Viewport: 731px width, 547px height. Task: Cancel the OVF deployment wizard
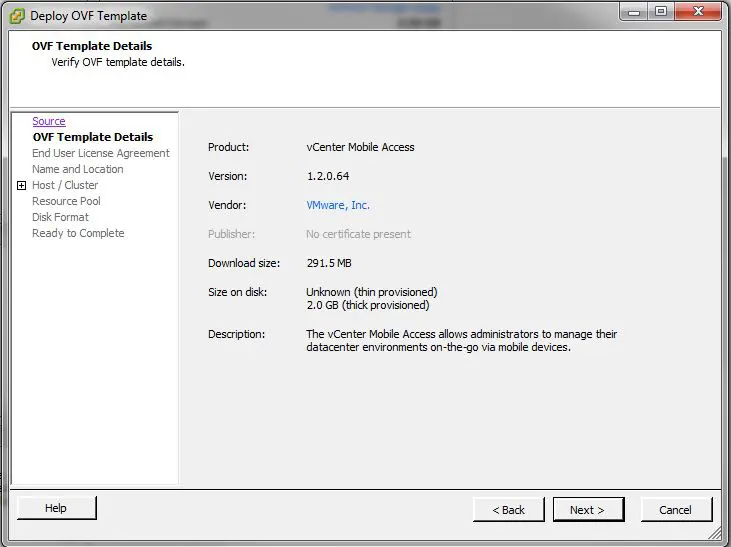[x=676, y=509]
